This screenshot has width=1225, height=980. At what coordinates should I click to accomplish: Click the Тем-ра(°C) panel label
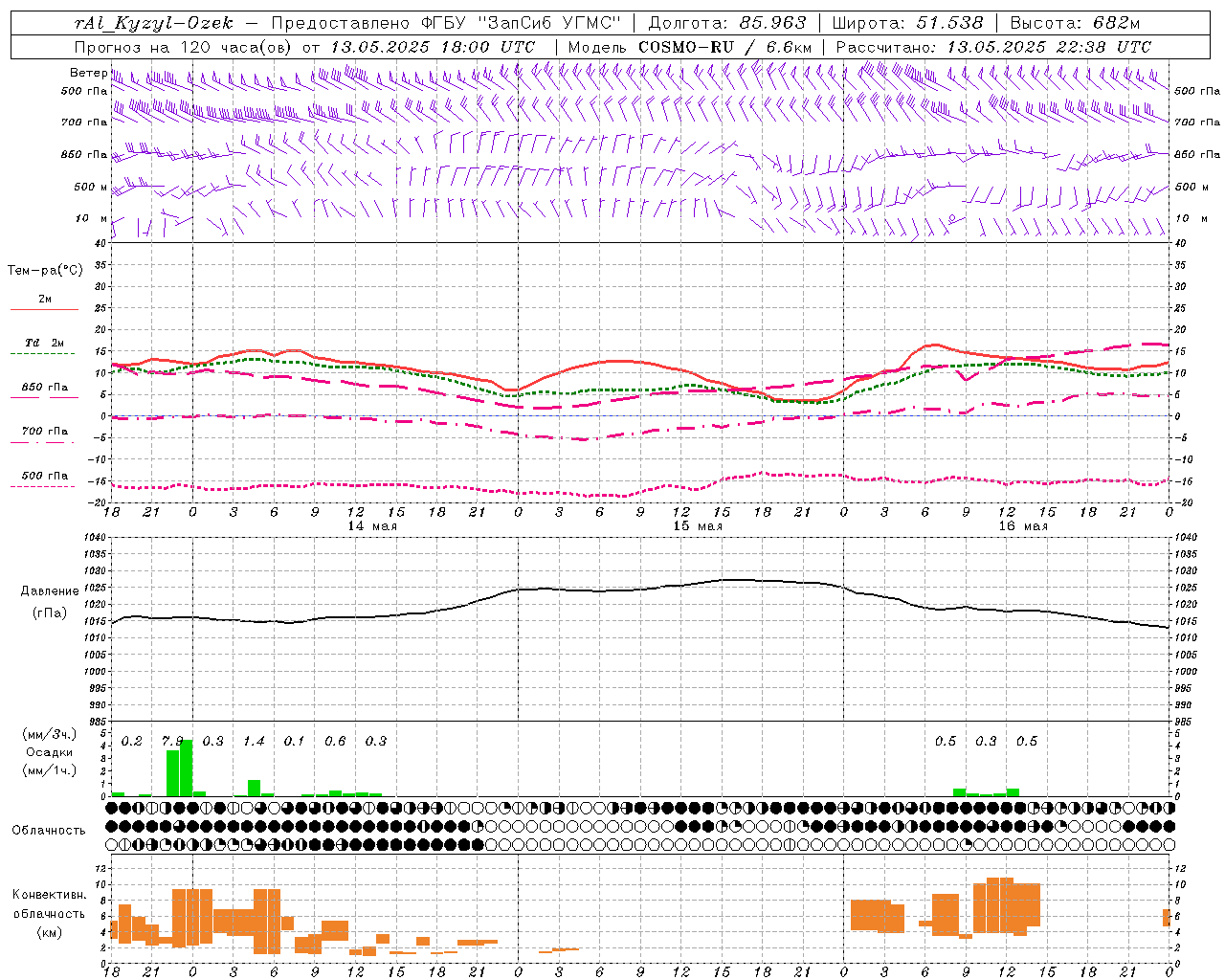pyautogui.click(x=45, y=271)
